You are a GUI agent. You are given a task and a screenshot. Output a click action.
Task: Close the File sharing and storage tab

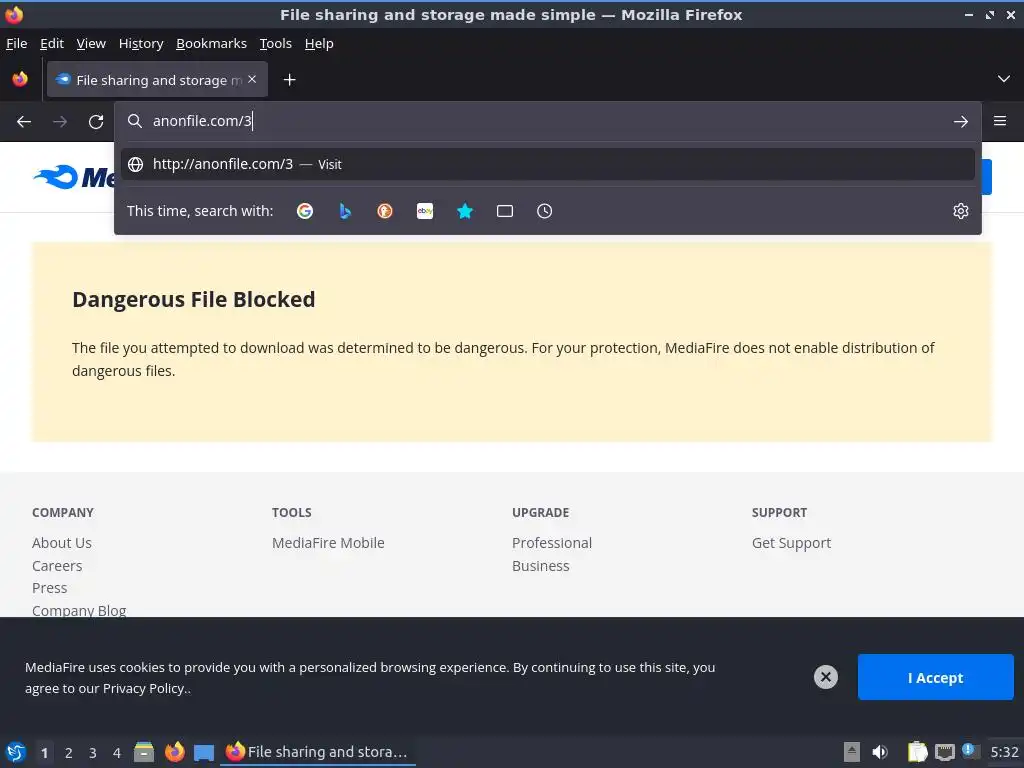tap(252, 79)
